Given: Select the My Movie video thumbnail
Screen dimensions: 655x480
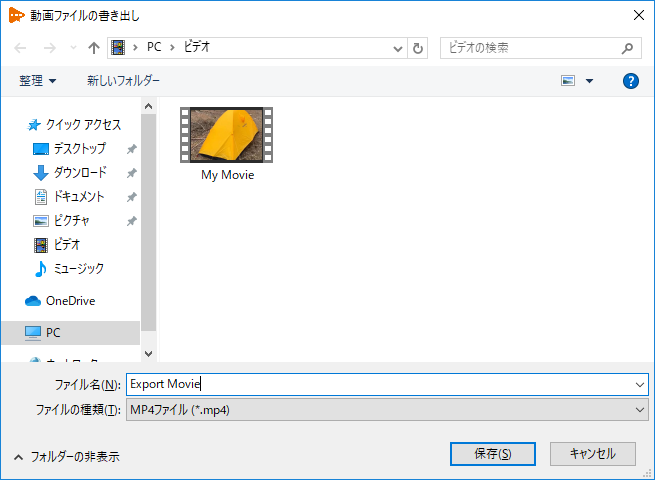Looking at the screenshot, I should (x=226, y=135).
